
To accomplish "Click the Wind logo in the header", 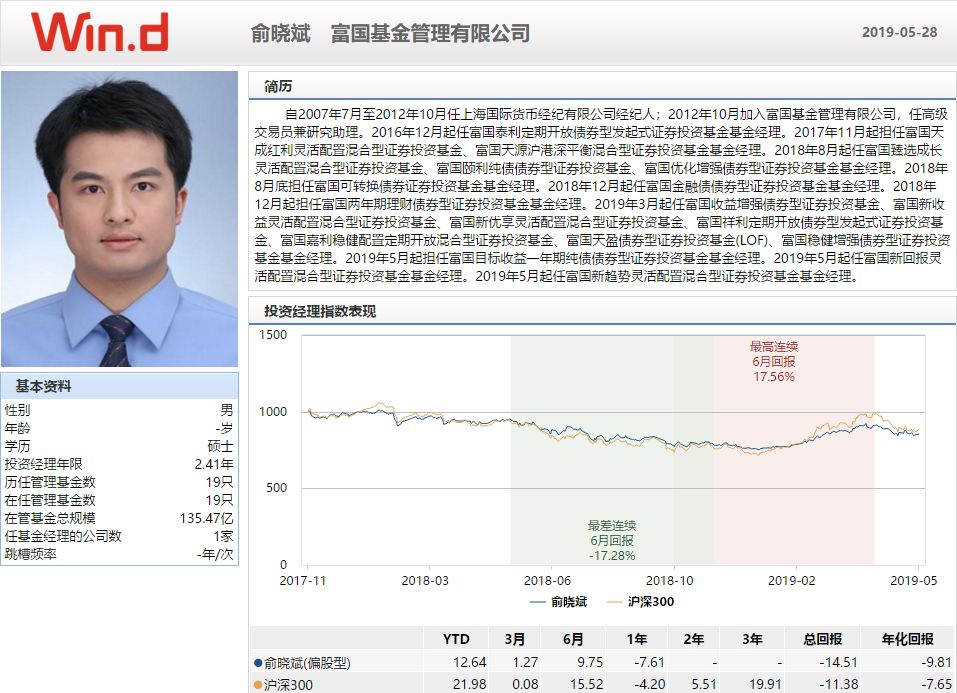I will (99, 32).
